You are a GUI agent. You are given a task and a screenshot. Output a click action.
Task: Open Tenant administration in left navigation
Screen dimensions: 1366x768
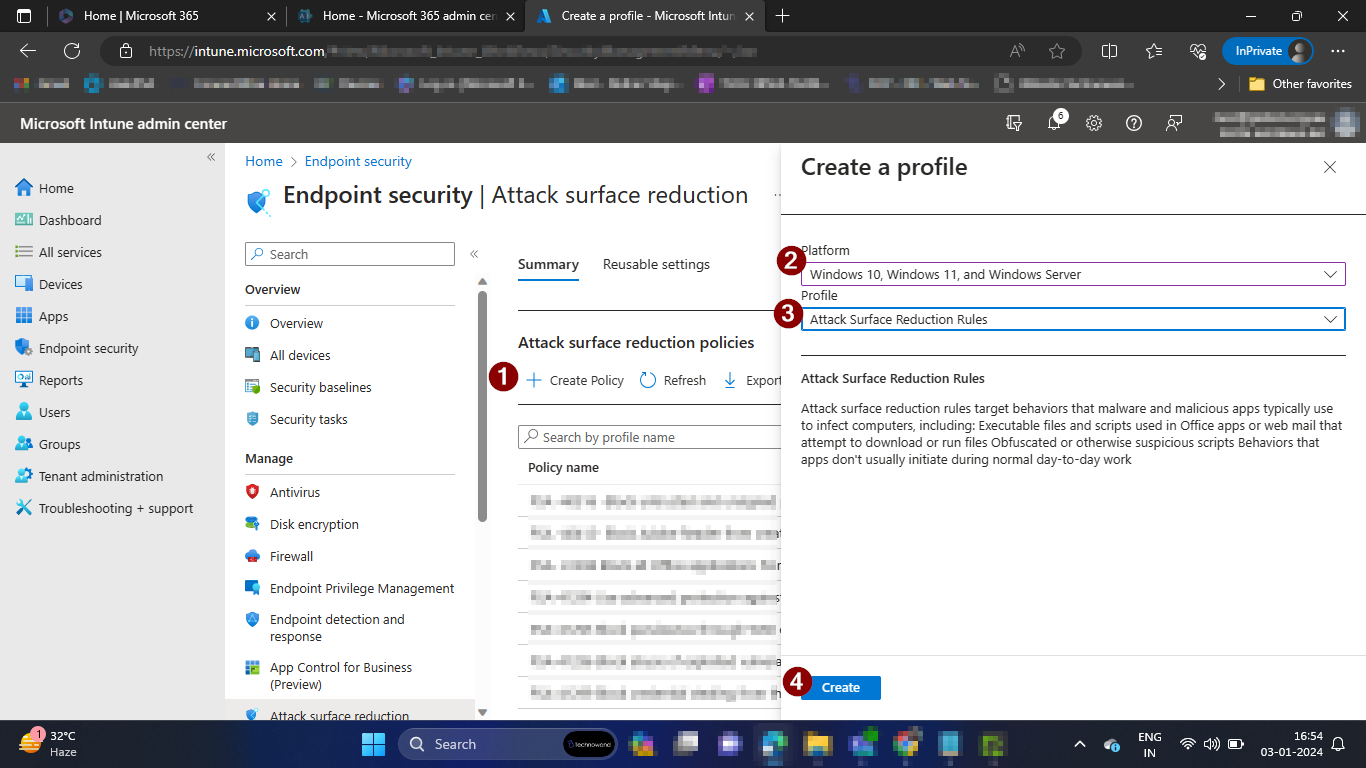[x=89, y=476]
